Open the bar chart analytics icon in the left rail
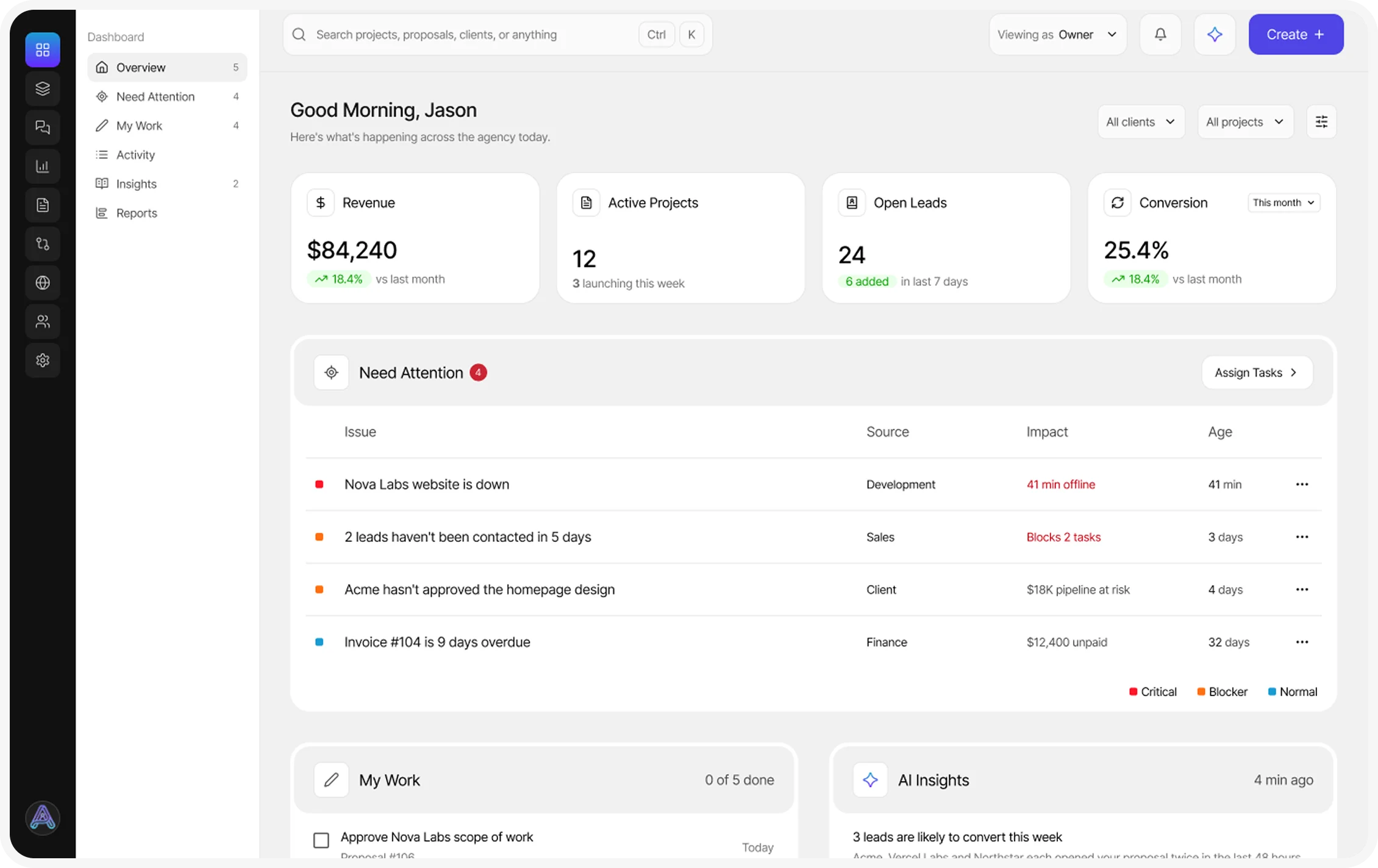The height and width of the screenshot is (868, 1378). click(x=43, y=166)
